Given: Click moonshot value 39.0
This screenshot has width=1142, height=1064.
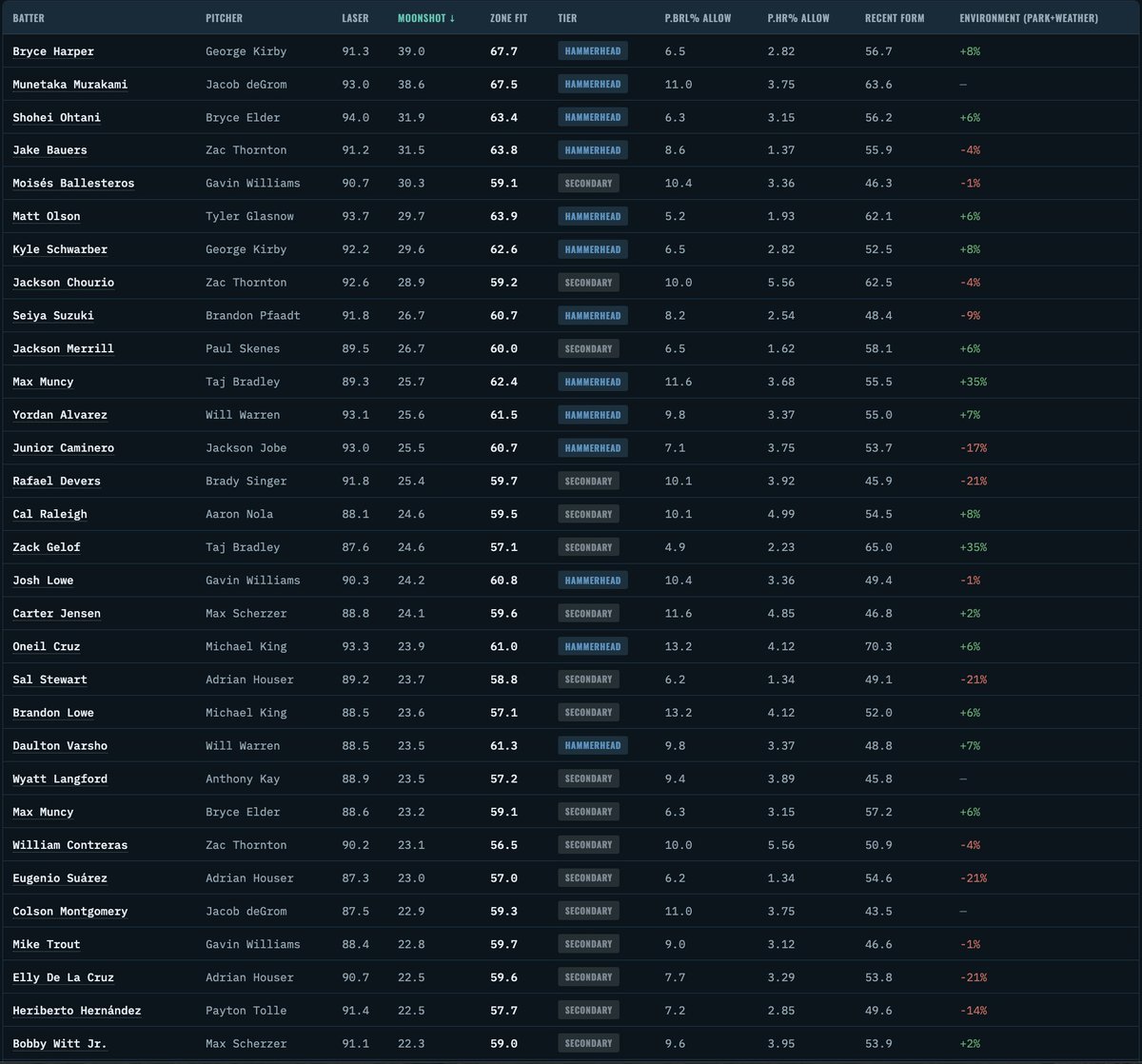Looking at the screenshot, I should [411, 51].
